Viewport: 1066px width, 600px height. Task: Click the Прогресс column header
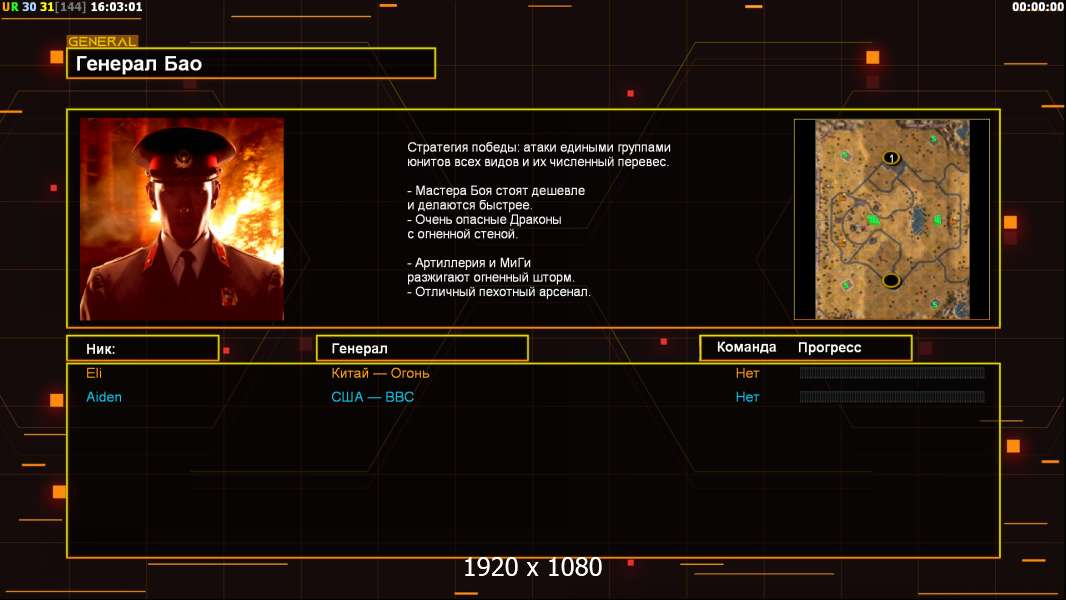(x=829, y=347)
